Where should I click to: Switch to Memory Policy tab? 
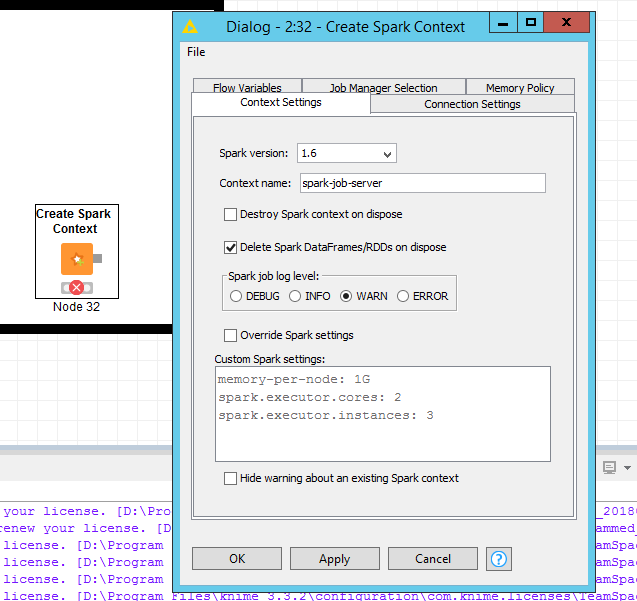(520, 87)
